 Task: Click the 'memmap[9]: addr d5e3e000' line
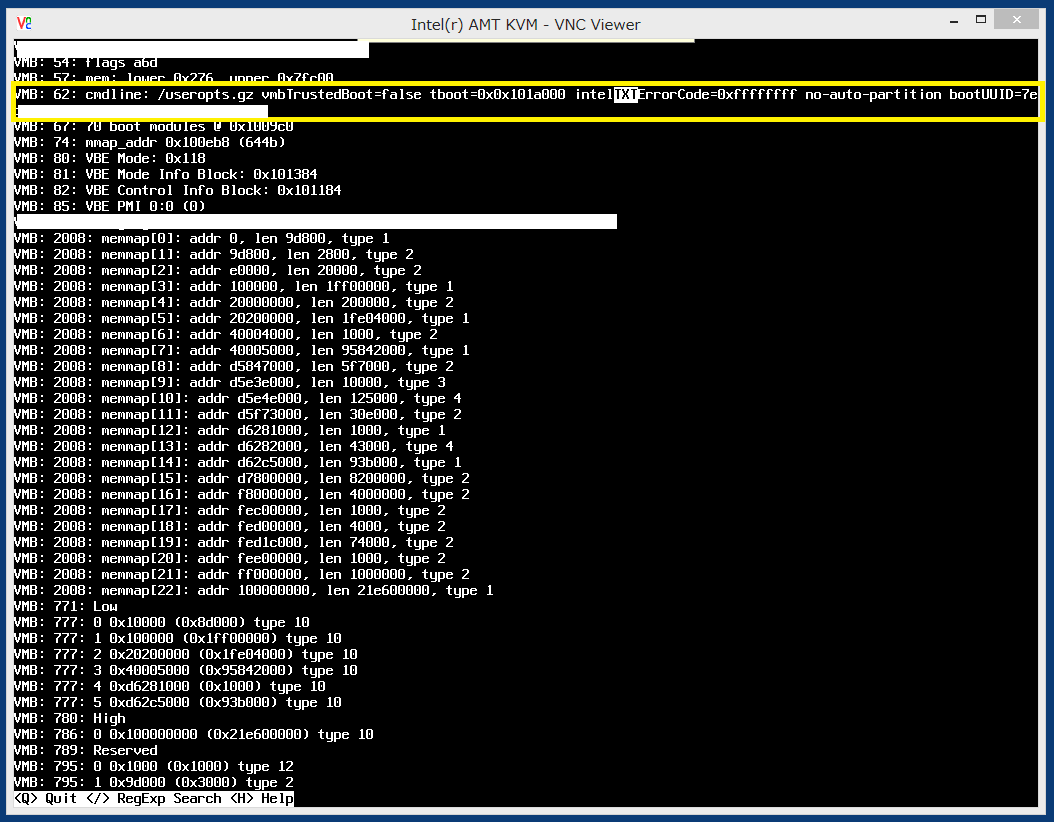(x=230, y=383)
